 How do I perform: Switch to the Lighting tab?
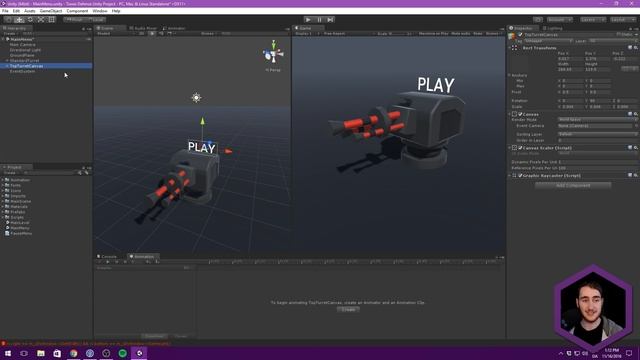pos(553,28)
